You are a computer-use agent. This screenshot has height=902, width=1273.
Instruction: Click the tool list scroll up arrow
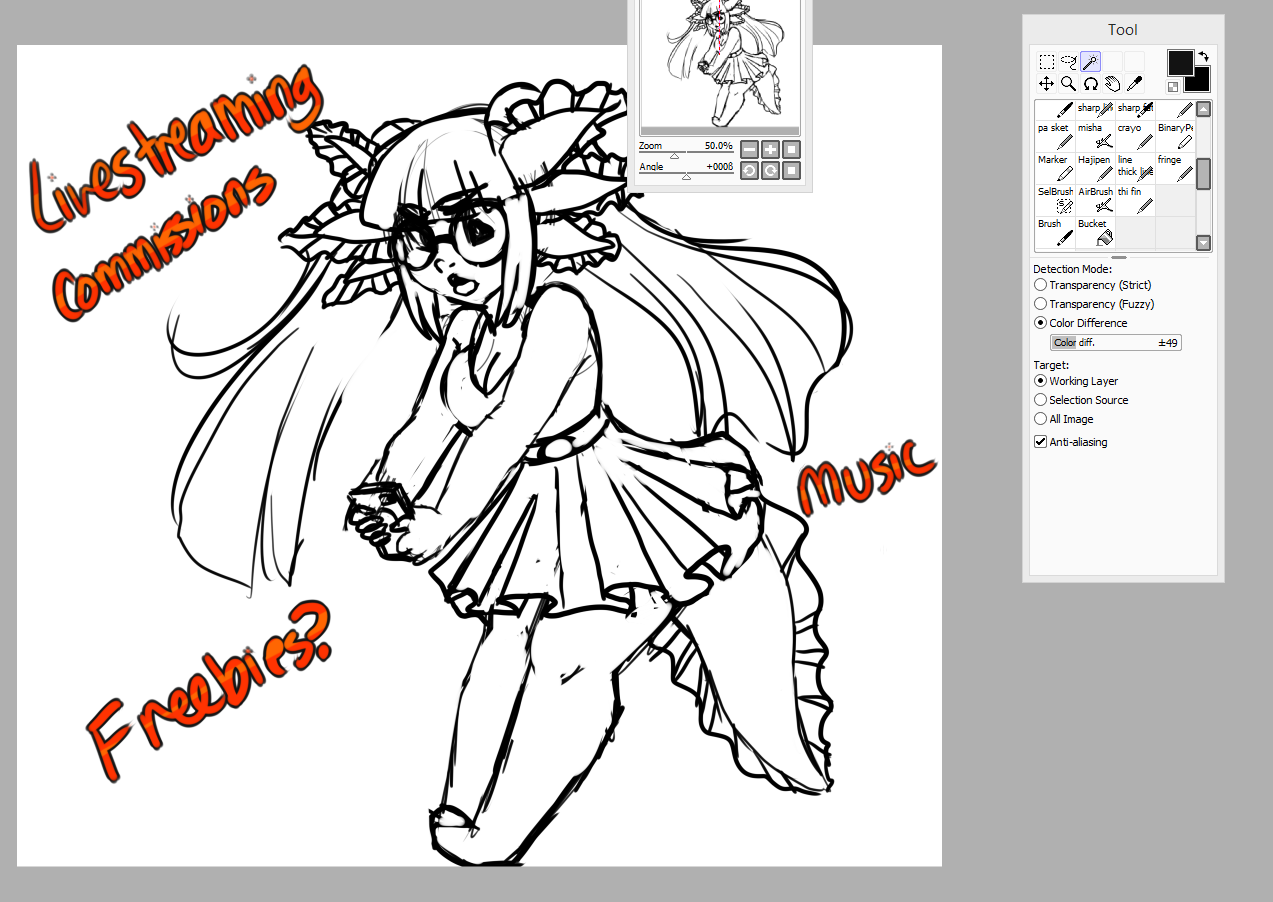[x=1203, y=109]
